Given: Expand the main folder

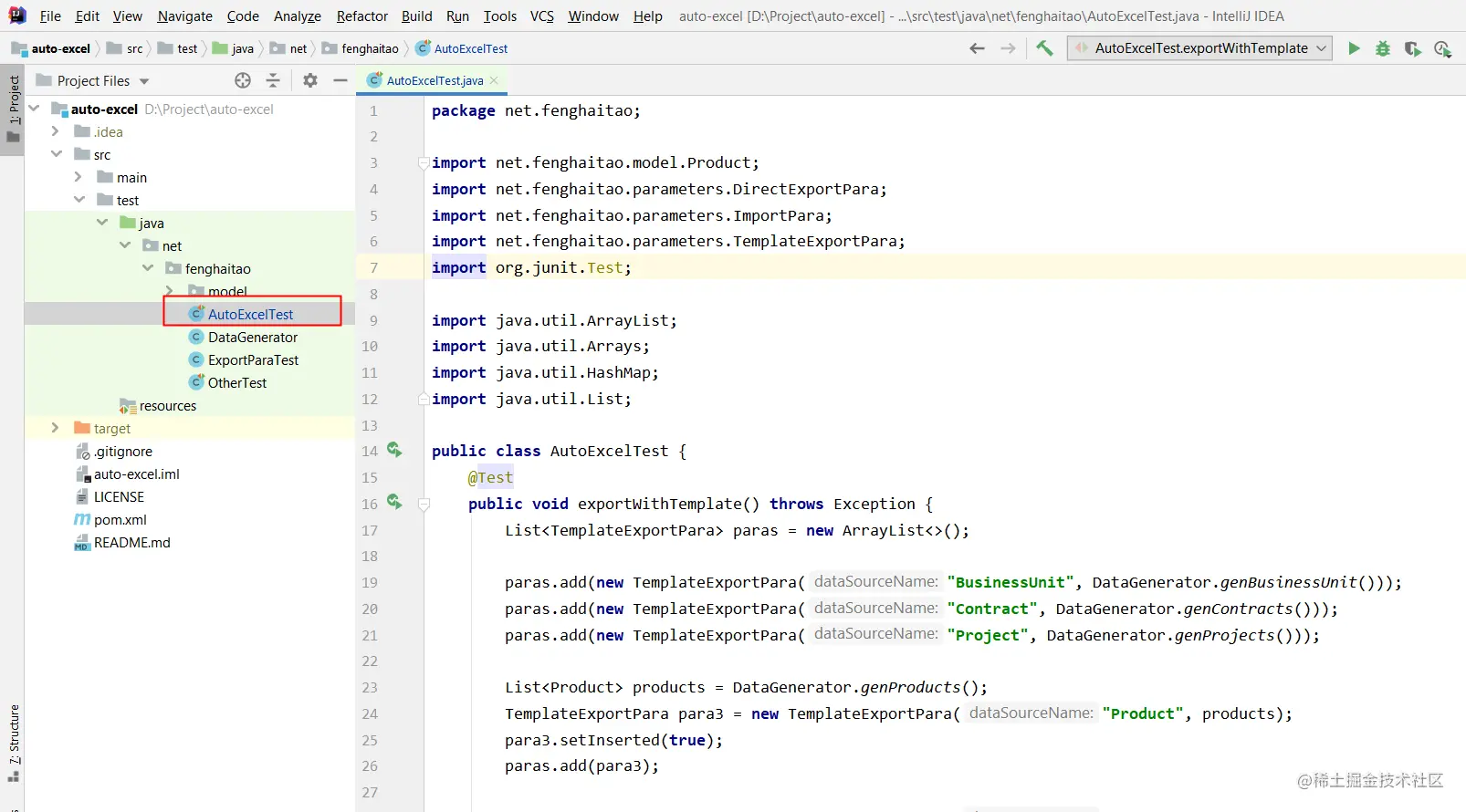Looking at the screenshot, I should point(79,177).
